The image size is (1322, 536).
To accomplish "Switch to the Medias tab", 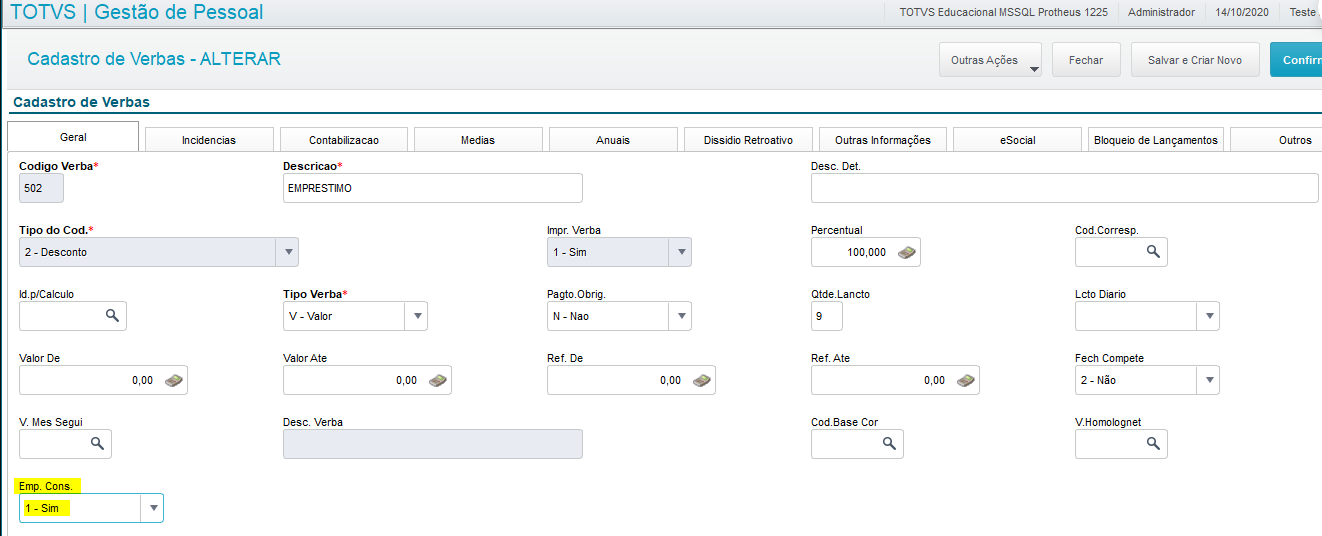I will (478, 140).
